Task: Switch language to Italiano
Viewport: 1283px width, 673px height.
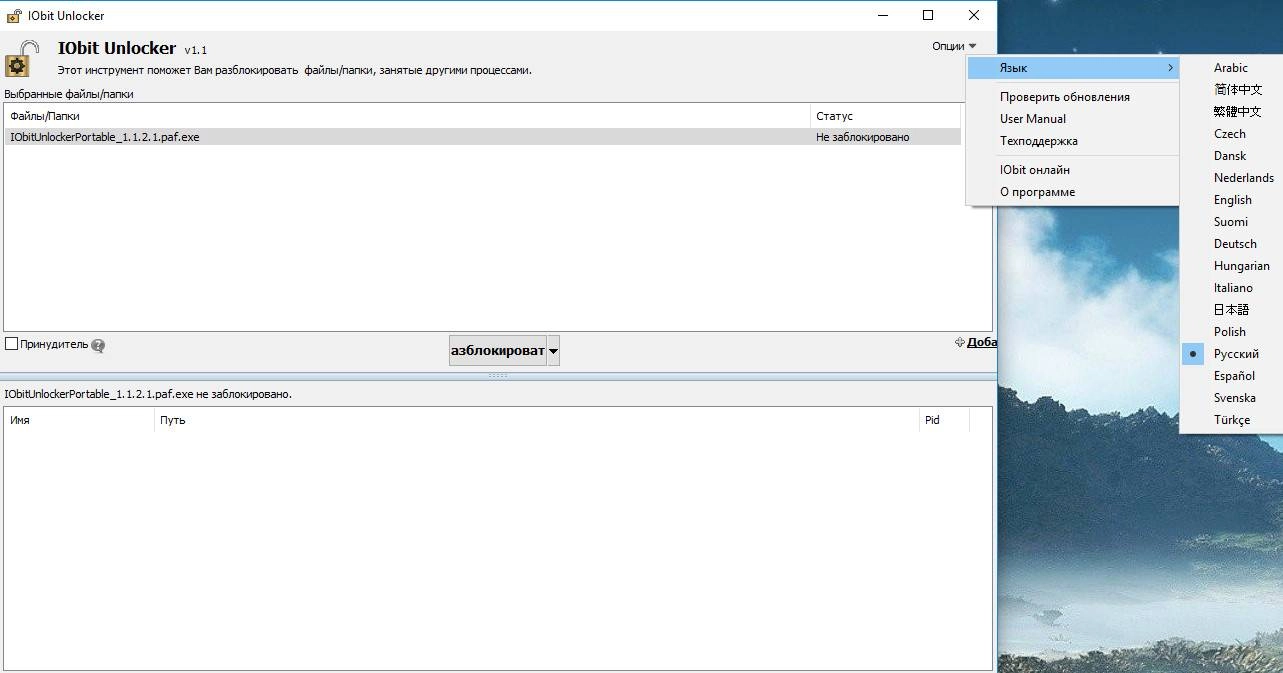Action: click(x=1231, y=288)
